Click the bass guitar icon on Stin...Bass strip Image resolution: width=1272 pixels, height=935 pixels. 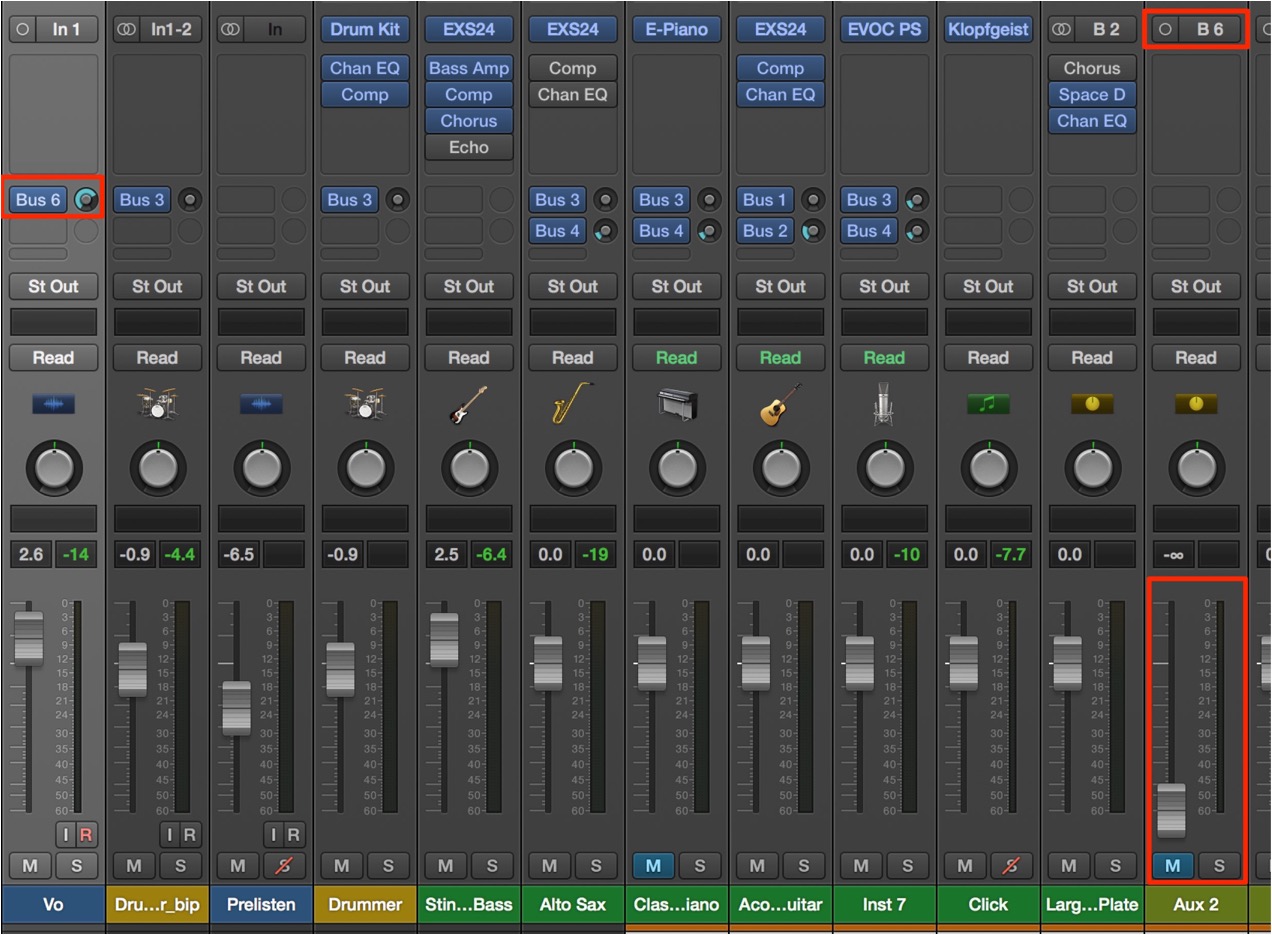click(469, 404)
